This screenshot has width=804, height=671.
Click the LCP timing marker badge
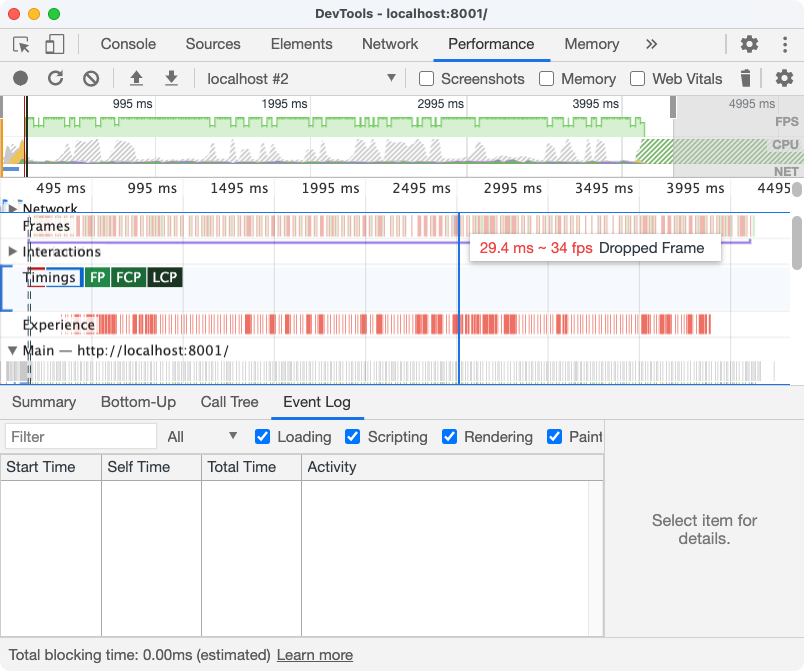coord(165,277)
